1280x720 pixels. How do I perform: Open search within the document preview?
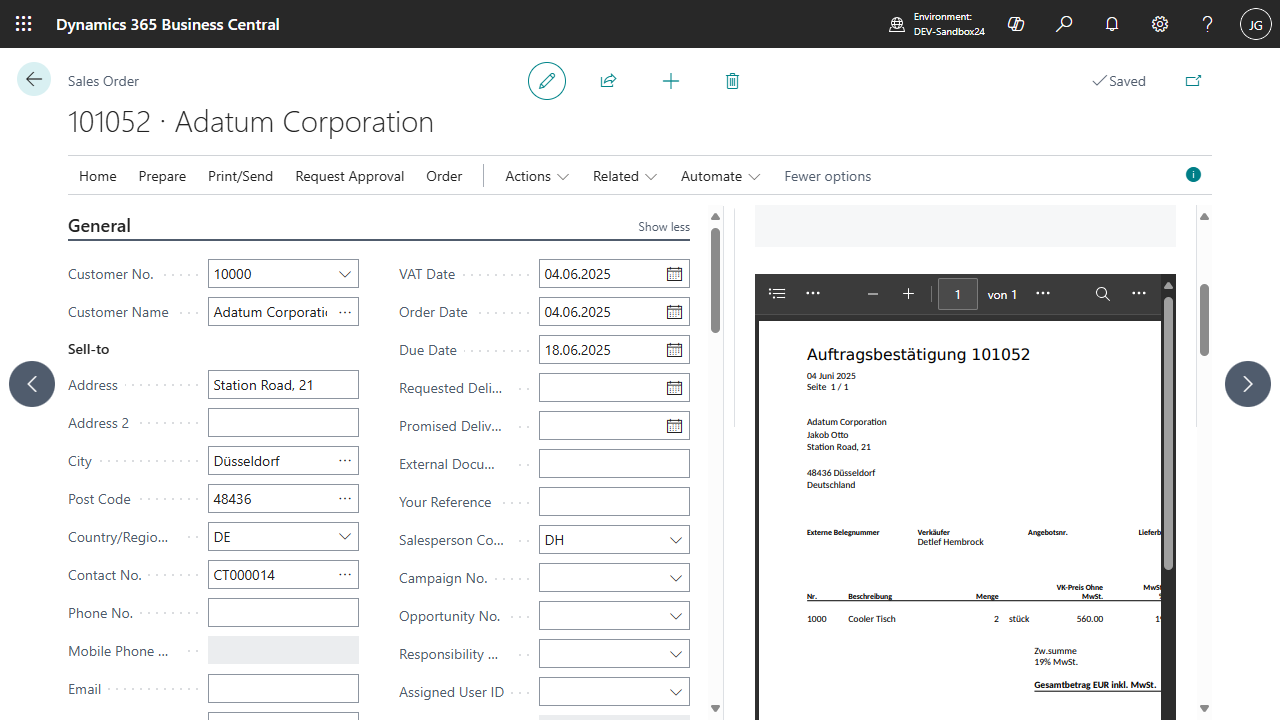[1102, 293]
